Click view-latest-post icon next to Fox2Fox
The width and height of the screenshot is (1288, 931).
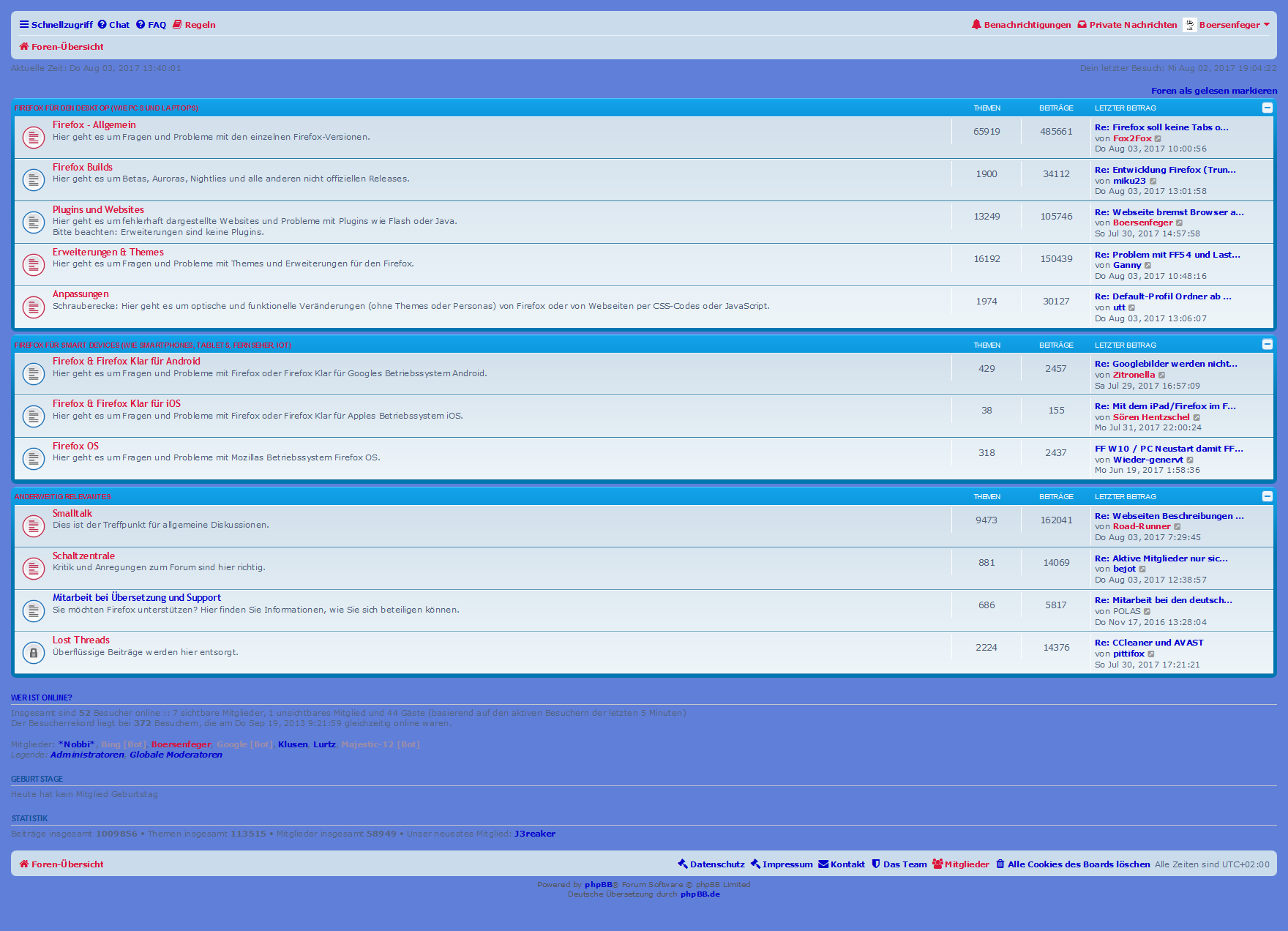[x=1158, y=139]
